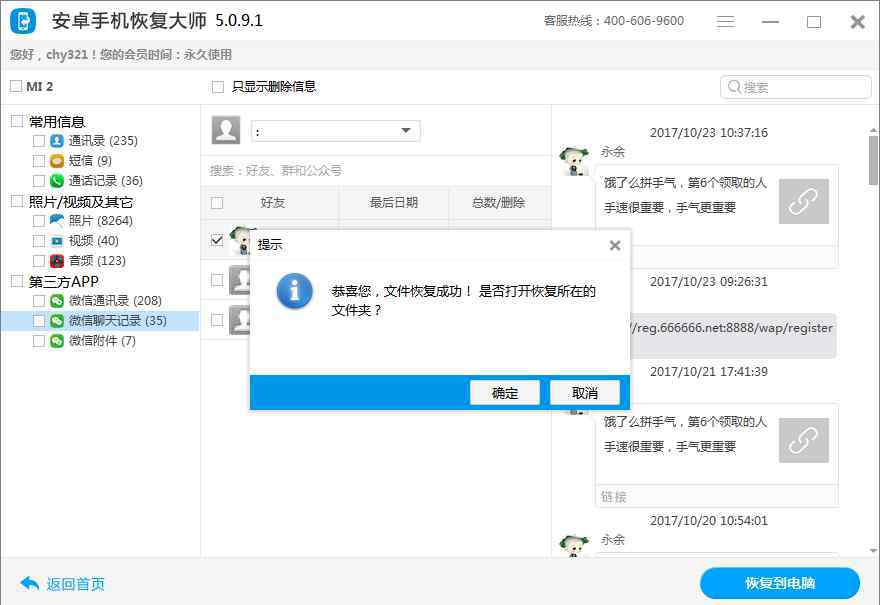Screen dimensions: 880x605
Task: Click chat vertical scrollbar thumb
Action: pyautogui.click(x=873, y=161)
